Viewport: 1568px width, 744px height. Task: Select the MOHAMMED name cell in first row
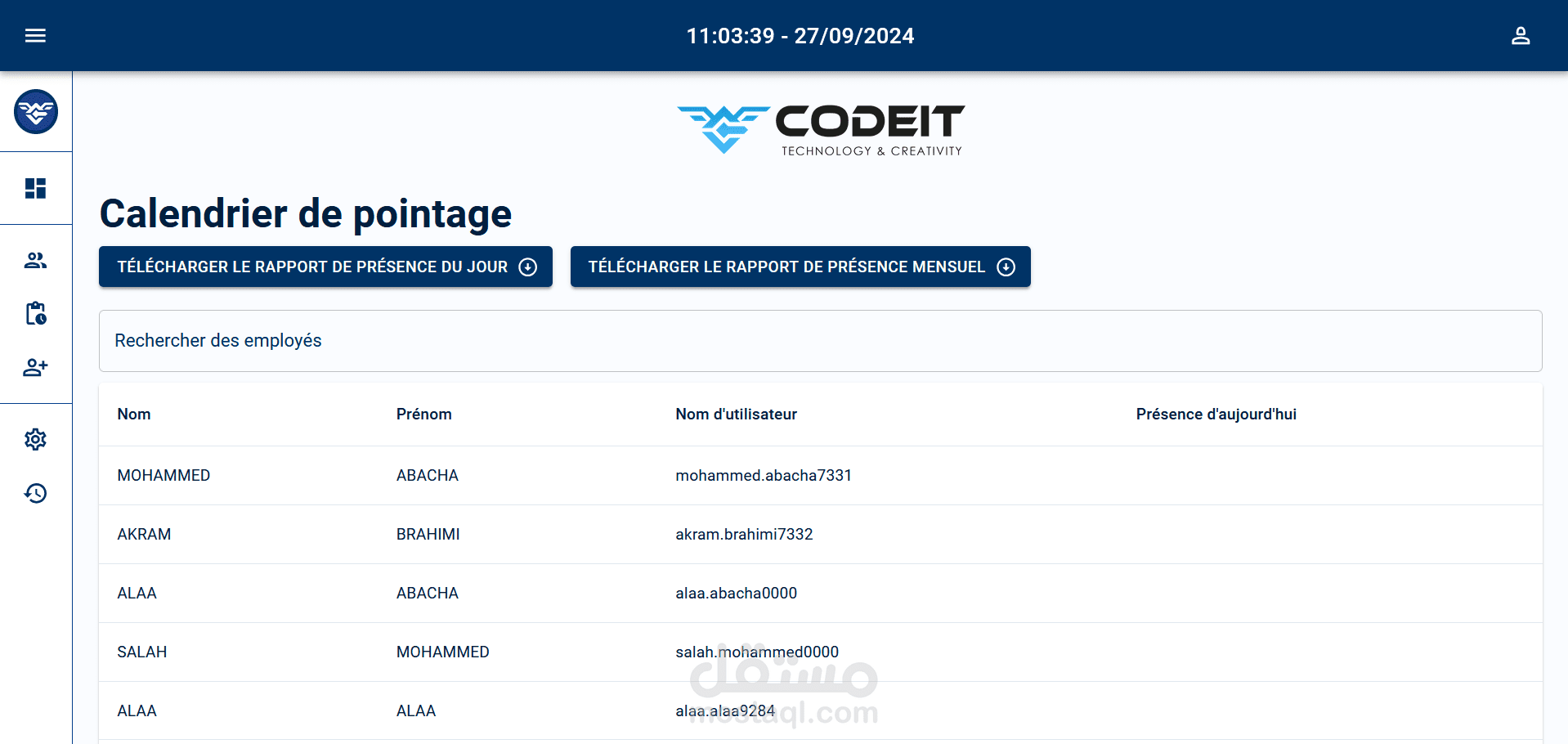click(x=164, y=475)
